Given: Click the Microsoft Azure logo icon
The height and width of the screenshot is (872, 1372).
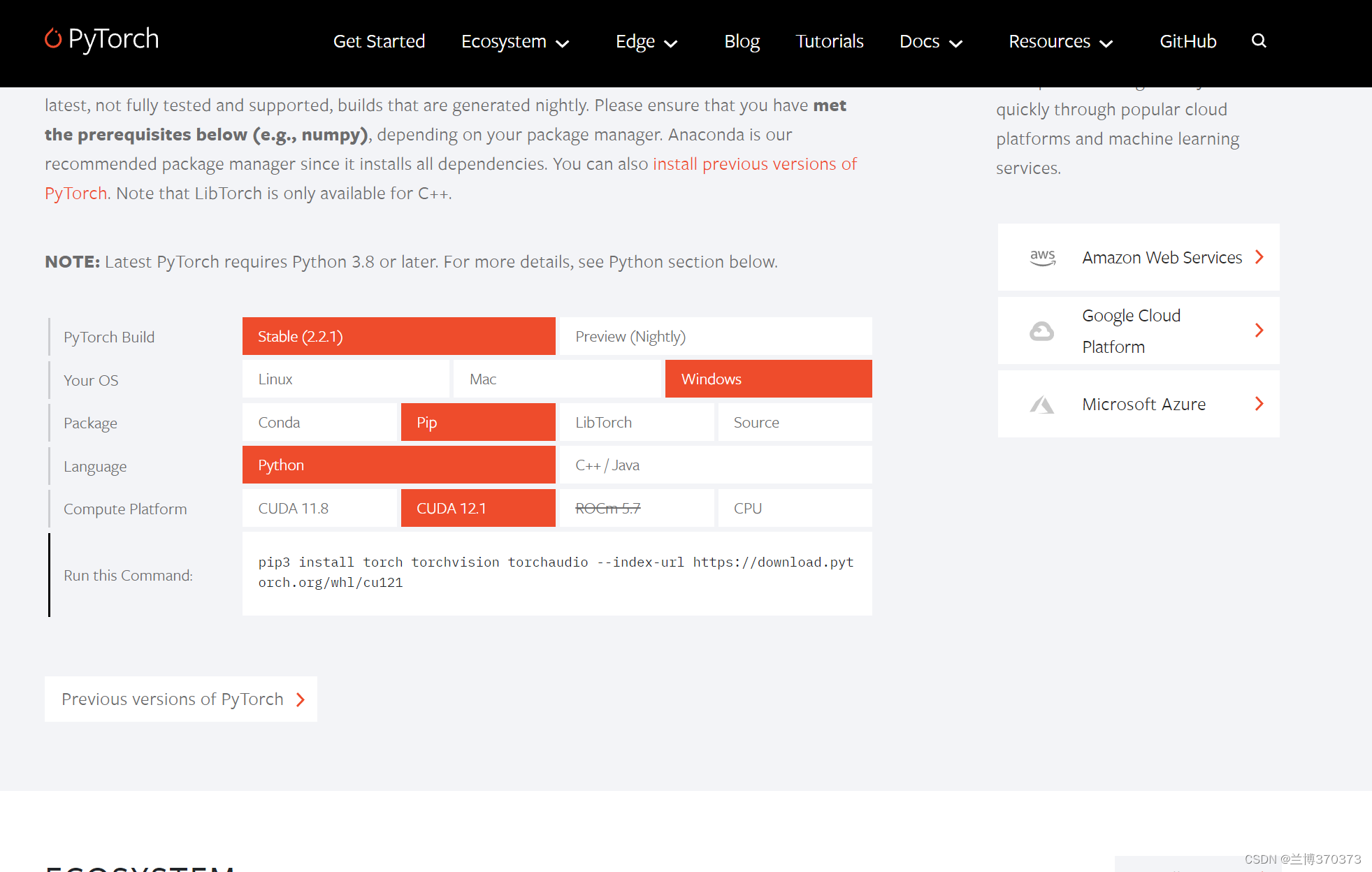Looking at the screenshot, I should click(1041, 405).
